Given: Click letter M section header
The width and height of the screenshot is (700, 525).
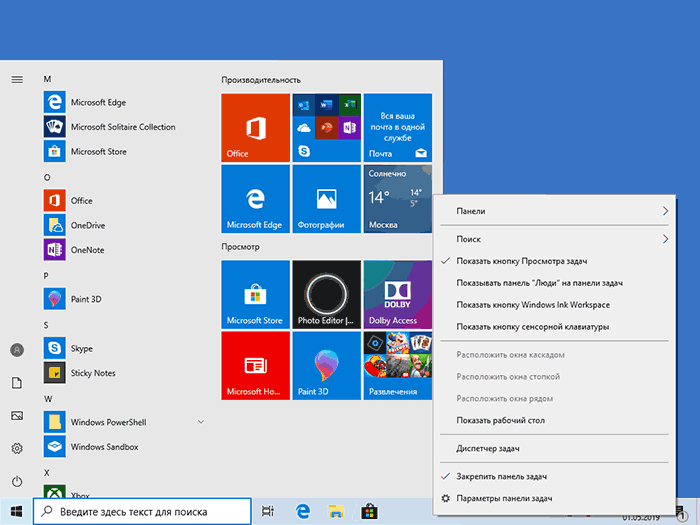Looking at the screenshot, I should [47, 79].
